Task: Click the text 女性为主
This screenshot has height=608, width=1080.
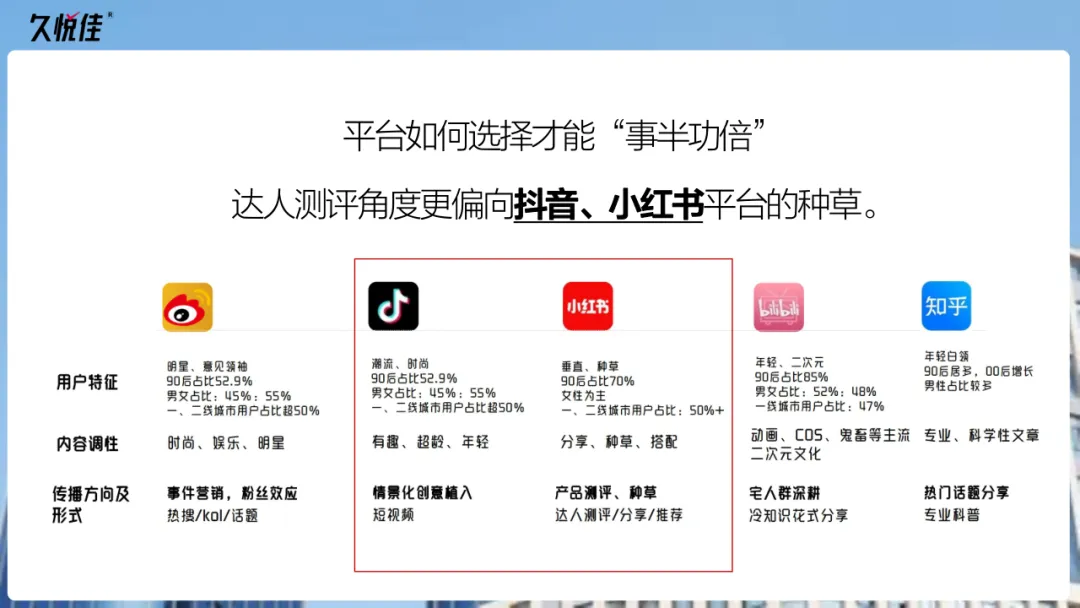Action: point(583,395)
